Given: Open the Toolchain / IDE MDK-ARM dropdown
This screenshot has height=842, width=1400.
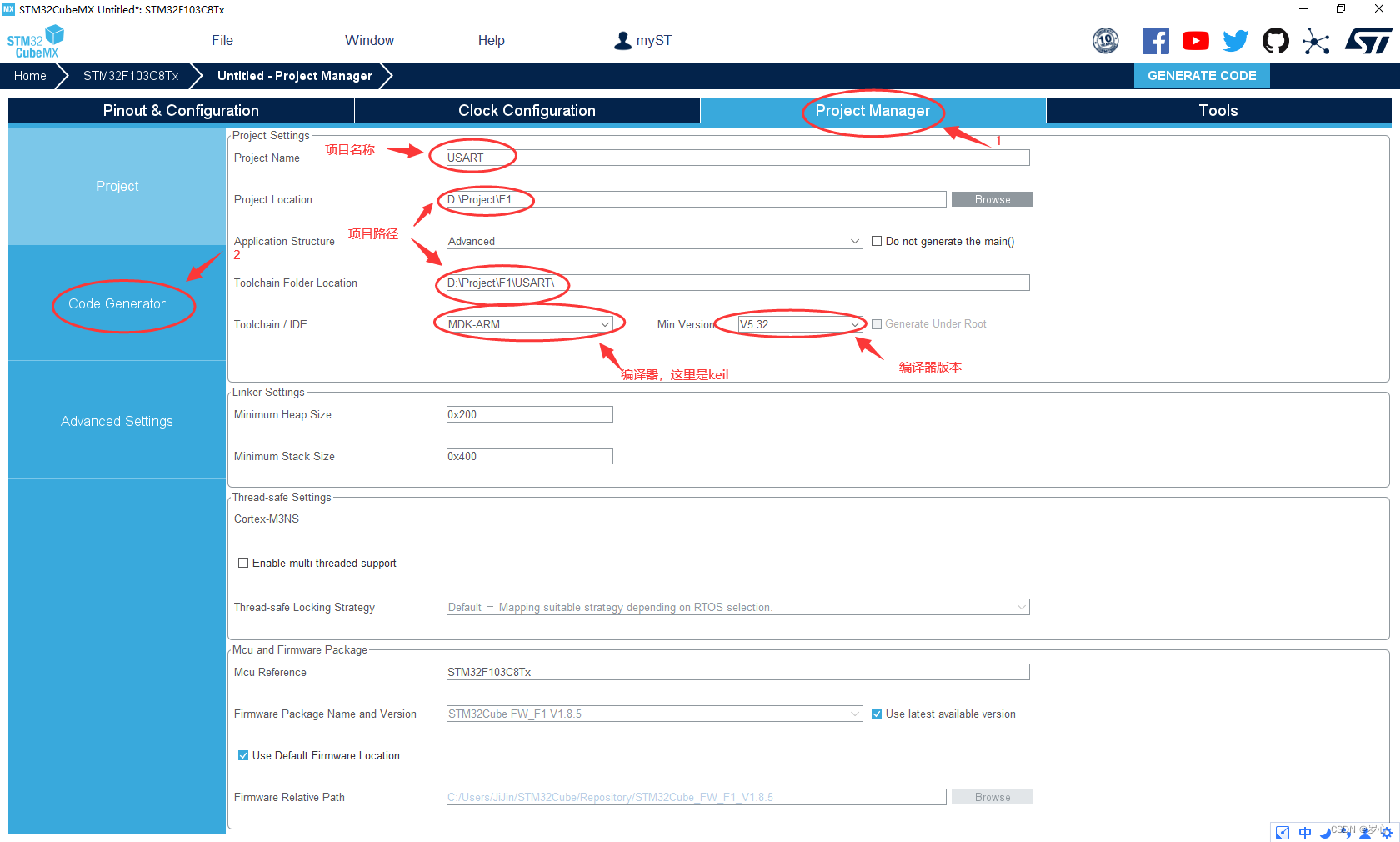Looking at the screenshot, I should pyautogui.click(x=529, y=324).
